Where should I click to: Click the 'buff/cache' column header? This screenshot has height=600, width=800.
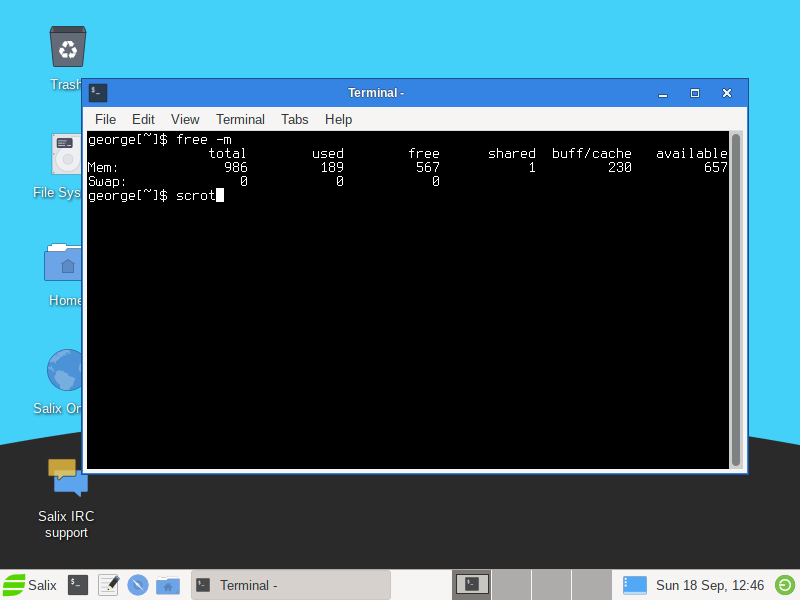592,154
